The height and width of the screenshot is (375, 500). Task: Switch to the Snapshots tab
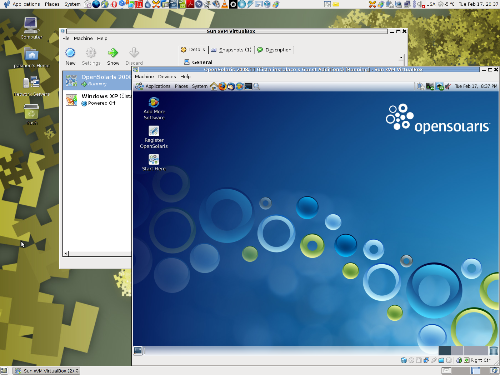click(x=231, y=50)
